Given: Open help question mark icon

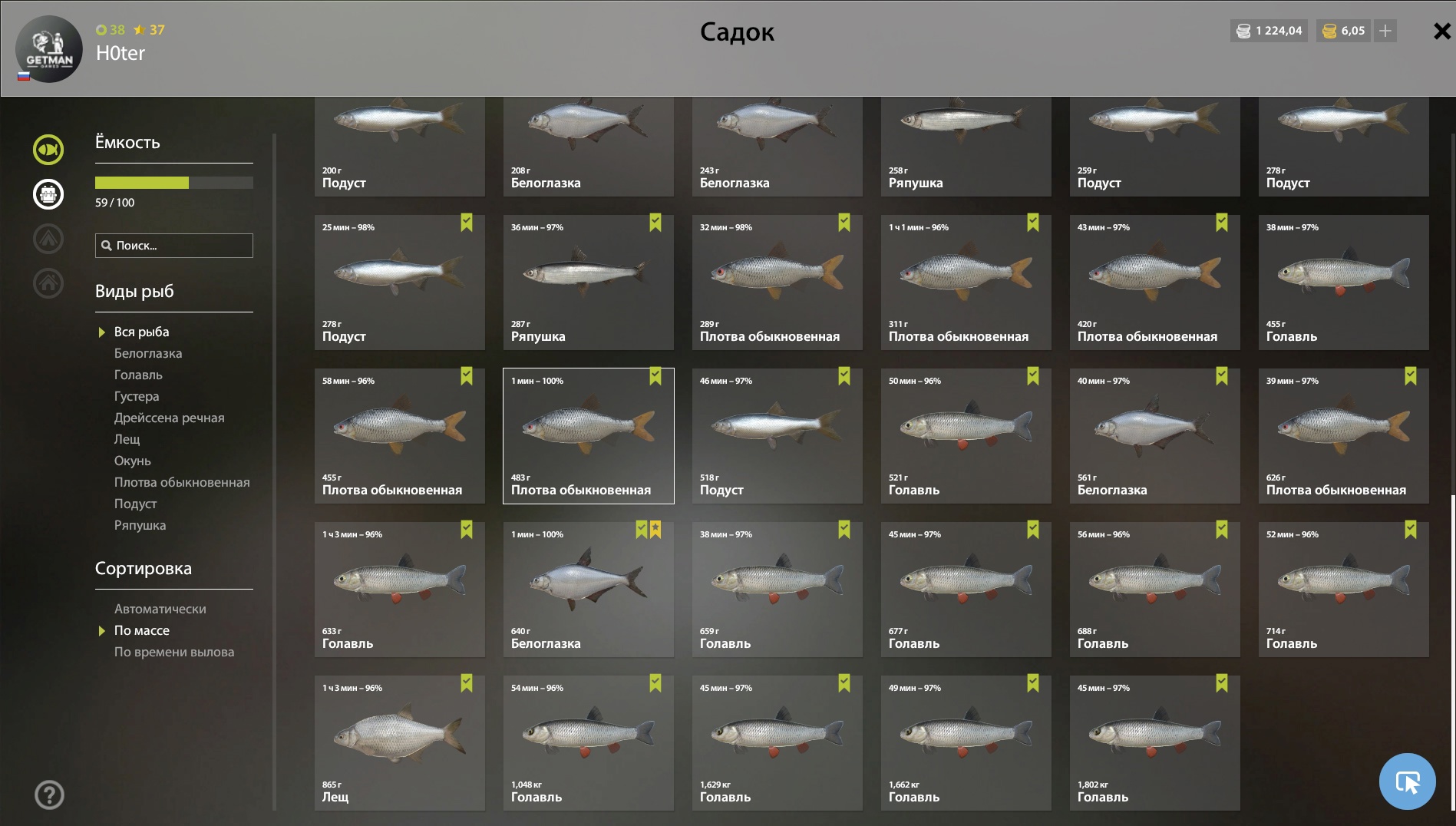Looking at the screenshot, I should [x=49, y=795].
